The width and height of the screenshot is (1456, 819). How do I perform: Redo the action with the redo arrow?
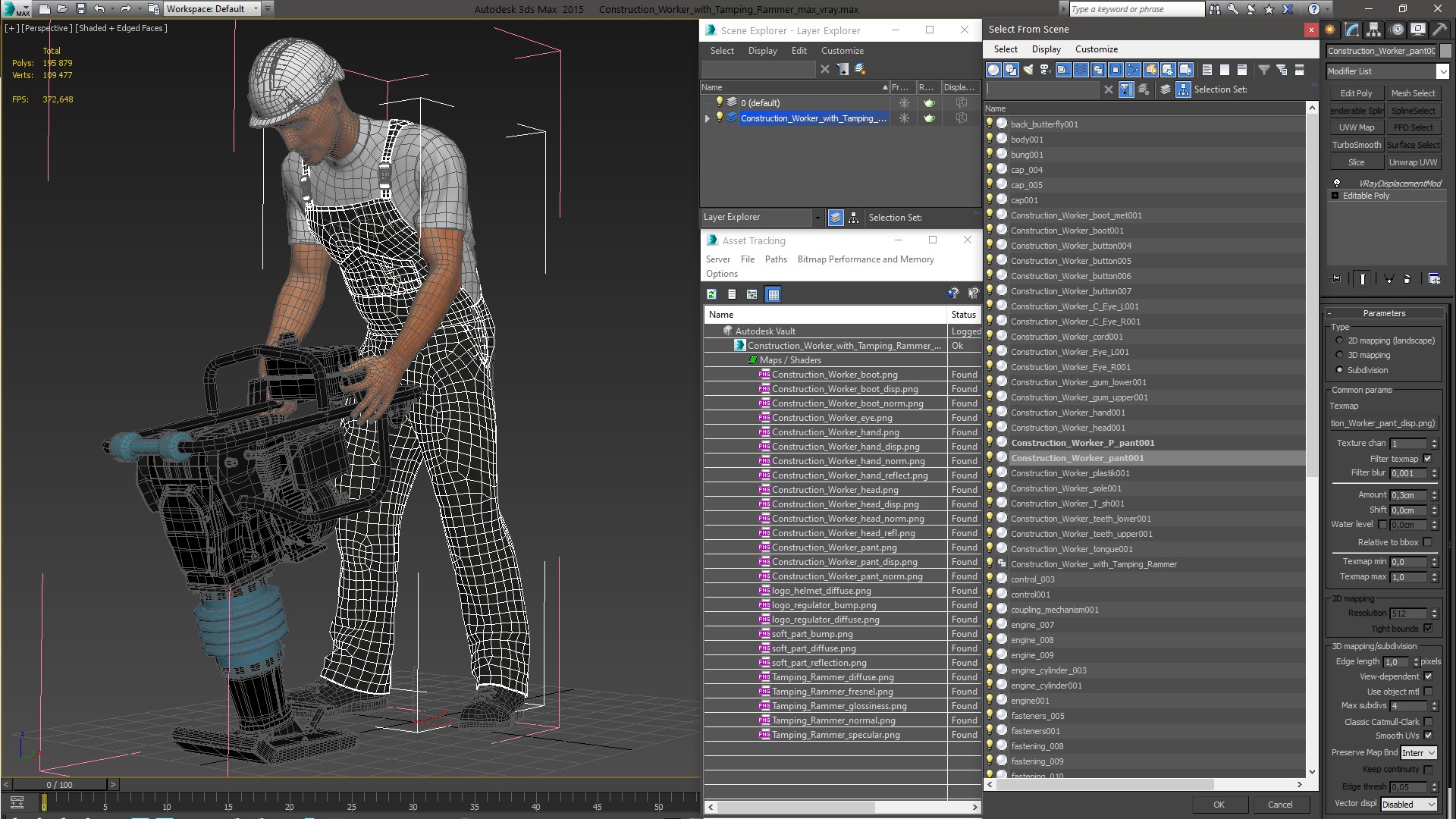126,9
